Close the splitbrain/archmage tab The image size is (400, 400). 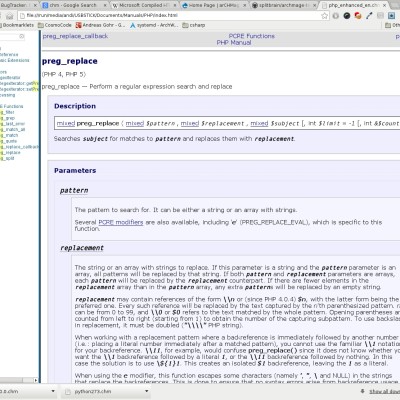(x=314, y=5)
